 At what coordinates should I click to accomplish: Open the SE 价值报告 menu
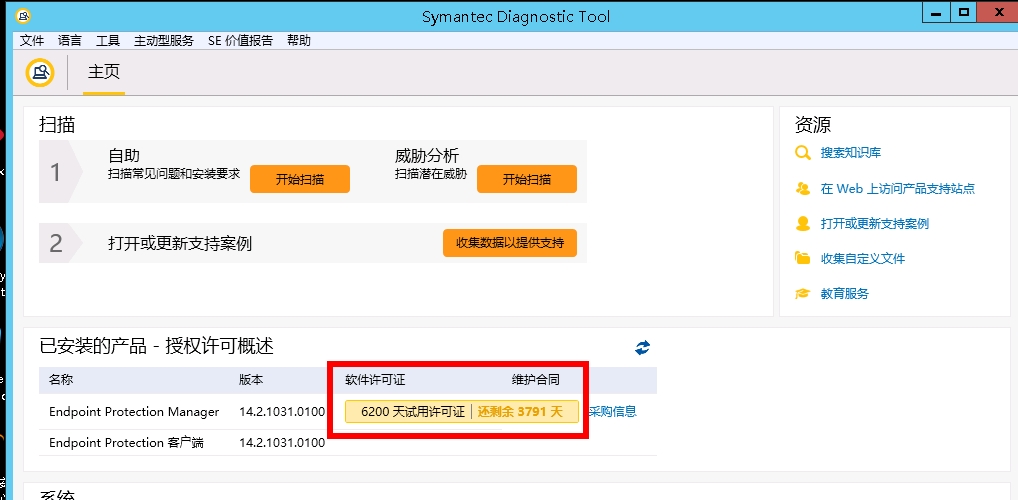240,40
